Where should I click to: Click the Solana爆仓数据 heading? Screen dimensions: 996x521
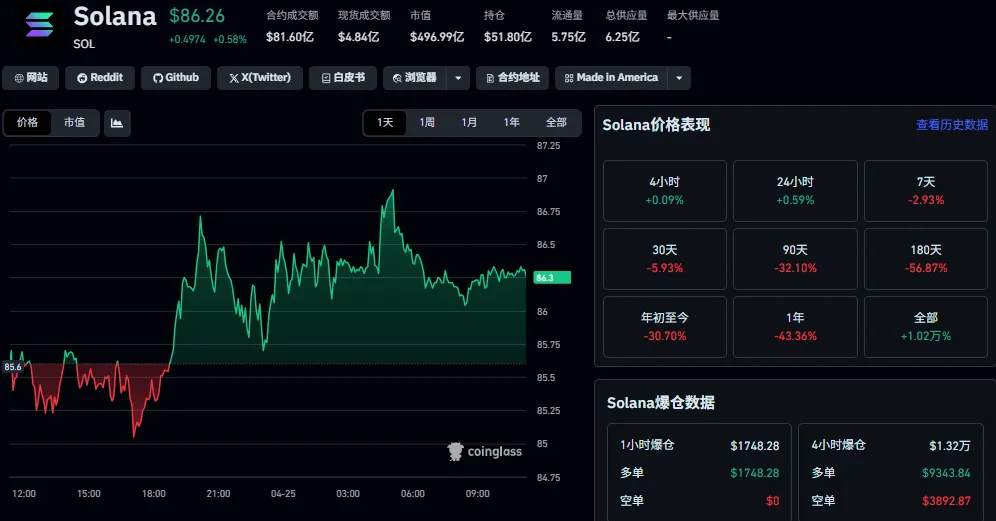tap(661, 403)
